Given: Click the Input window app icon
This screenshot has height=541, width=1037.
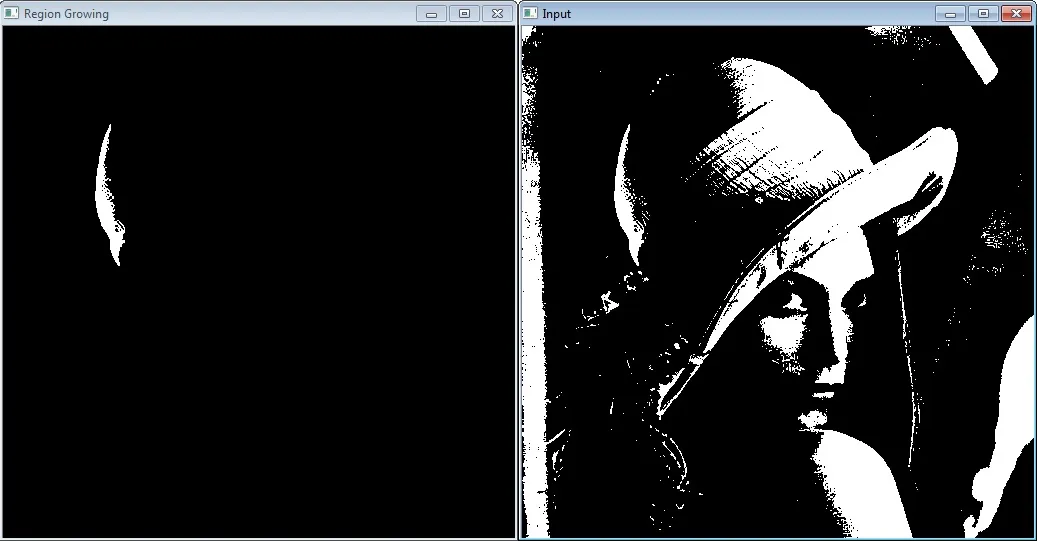Looking at the screenshot, I should 530,13.
